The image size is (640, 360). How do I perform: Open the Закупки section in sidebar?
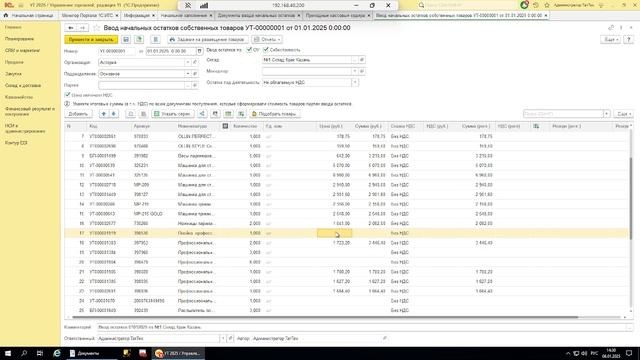click(13, 74)
